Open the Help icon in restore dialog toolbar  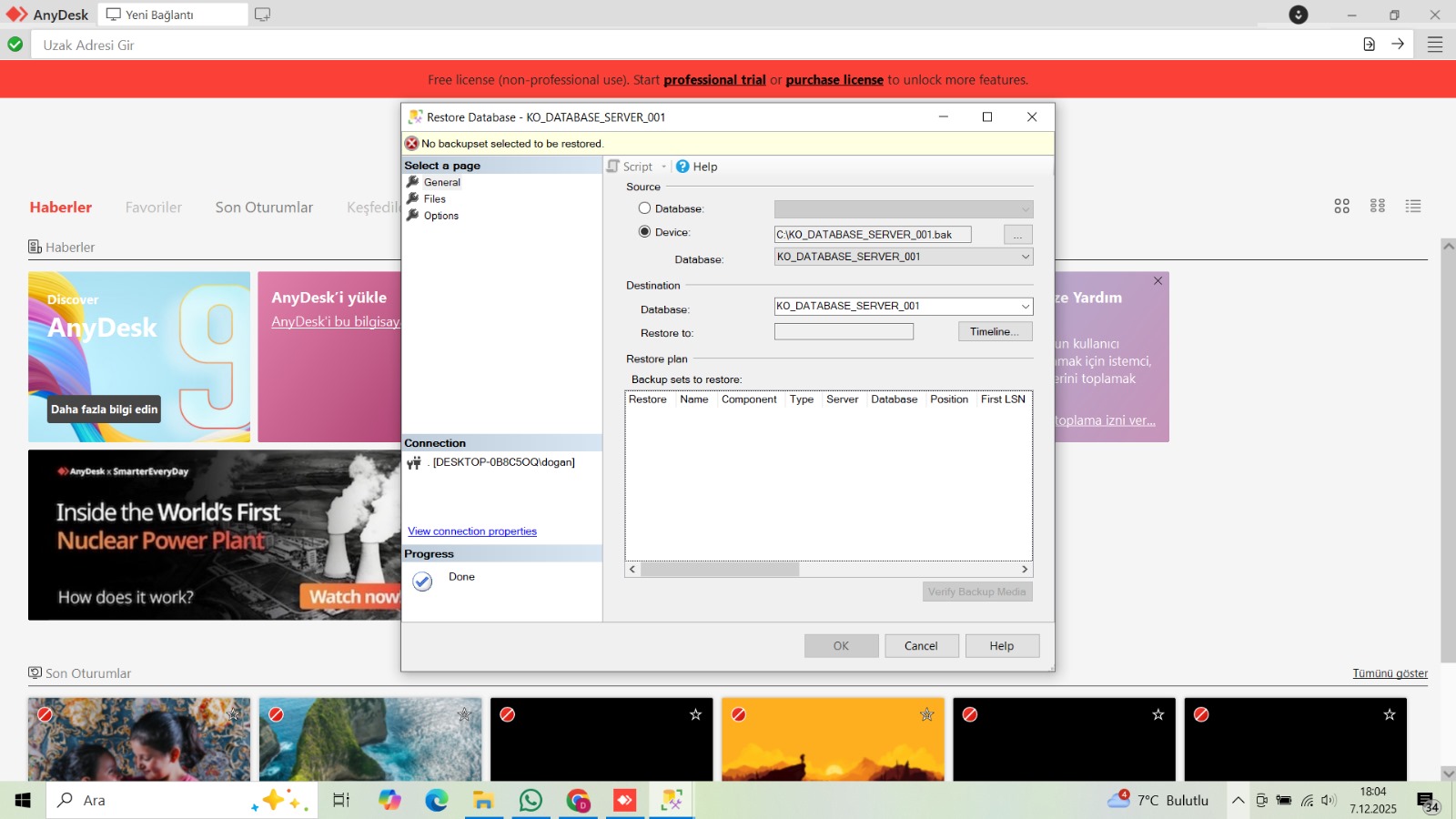tap(682, 167)
